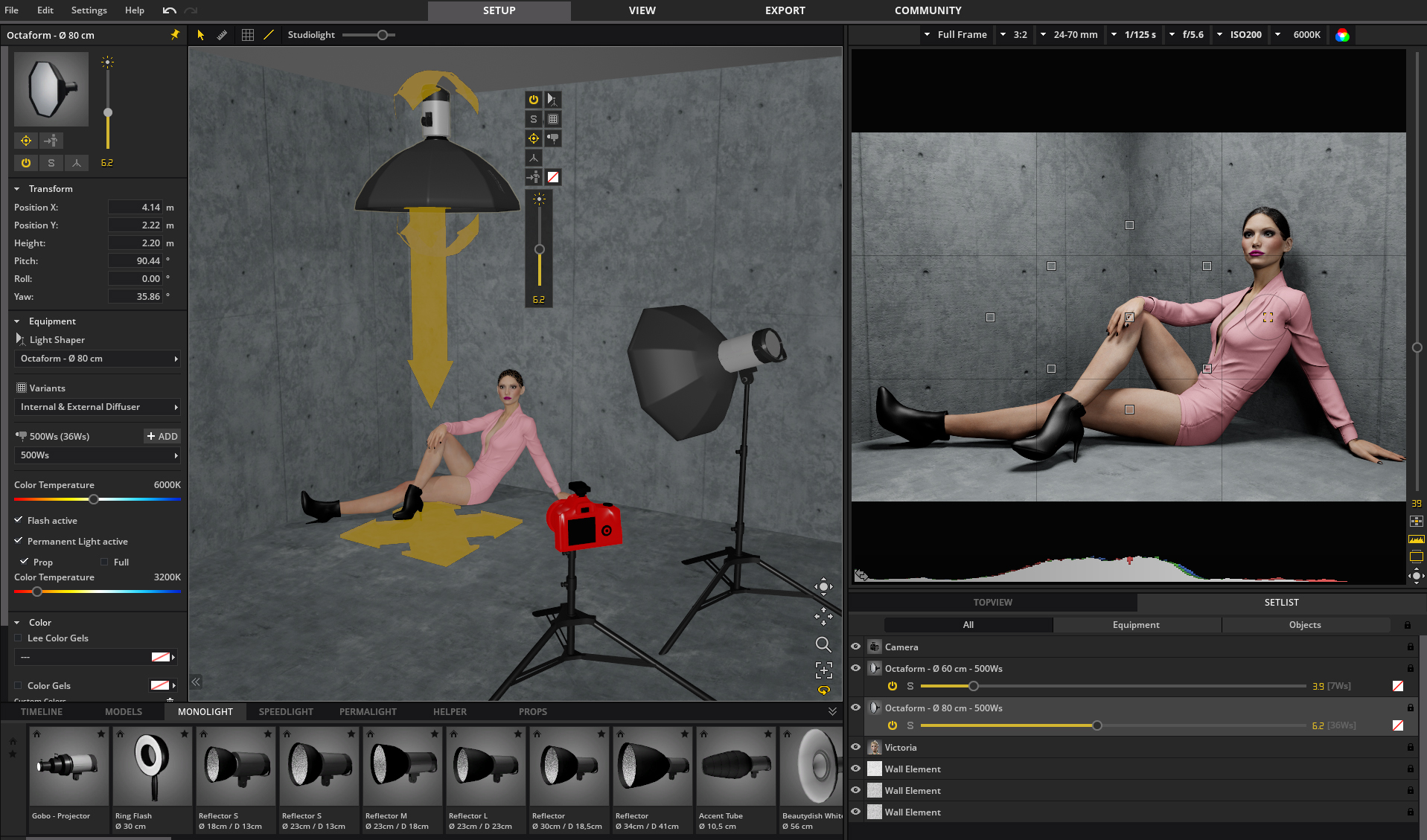This screenshot has height=840, width=1427.
Task: Click the lock icon above setlist rows
Action: tap(1407, 625)
